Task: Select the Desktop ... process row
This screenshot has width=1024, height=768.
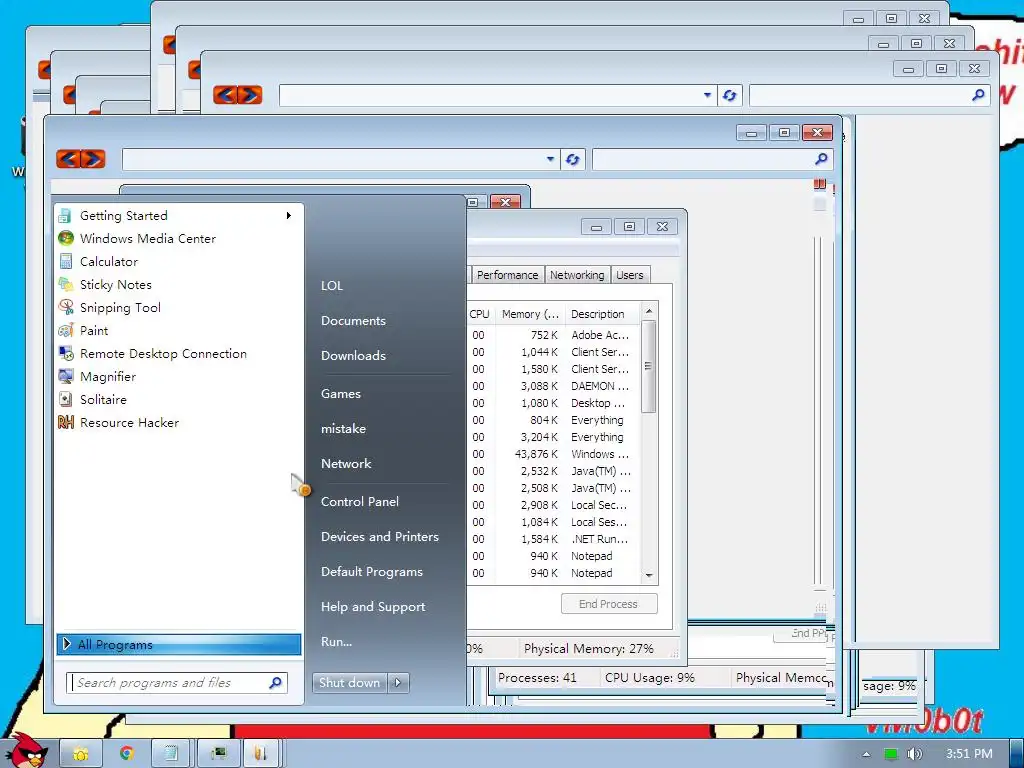Action: pos(554,403)
